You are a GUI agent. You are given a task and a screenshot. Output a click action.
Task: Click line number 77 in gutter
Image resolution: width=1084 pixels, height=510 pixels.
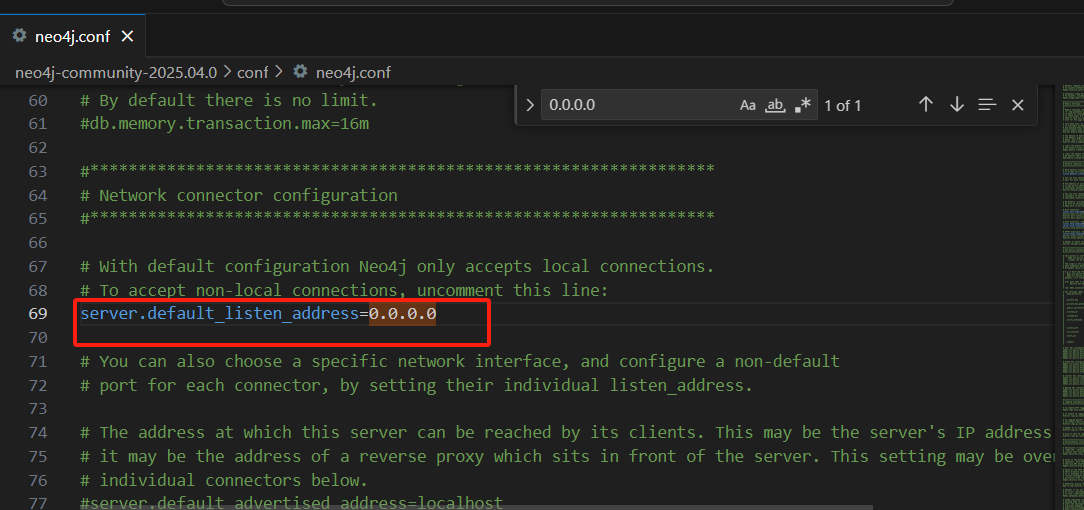click(38, 503)
